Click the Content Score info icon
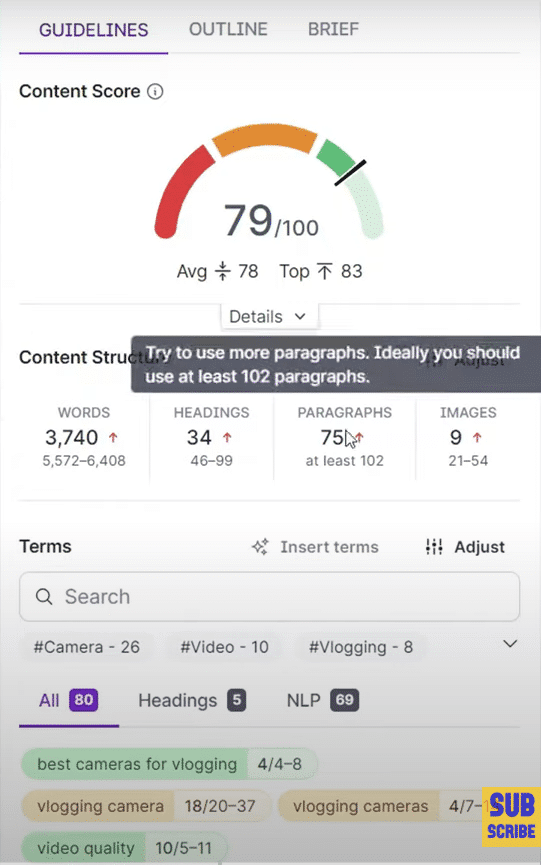Screen dimensions: 541x865 point(155,92)
